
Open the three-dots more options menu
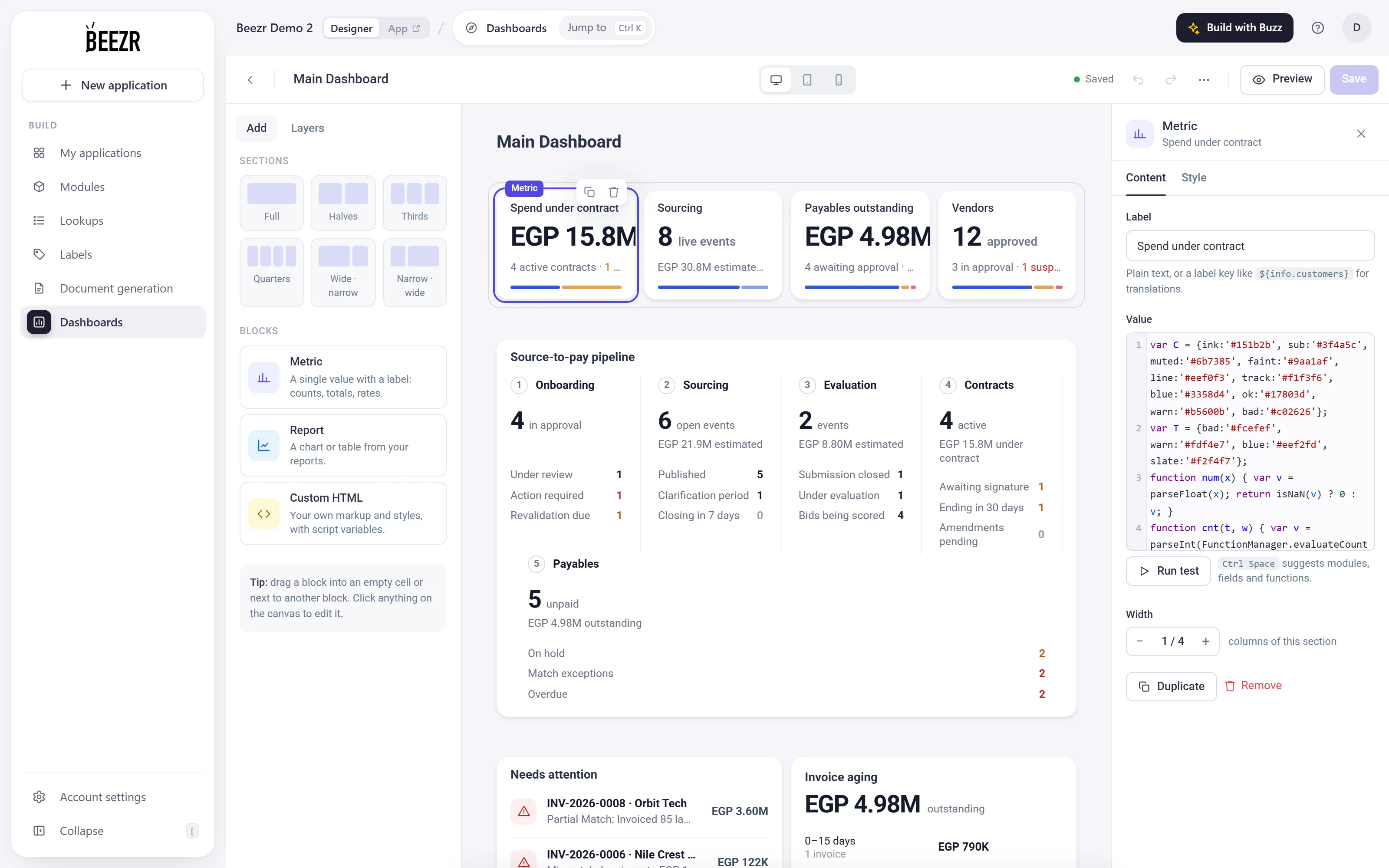[x=1204, y=79]
